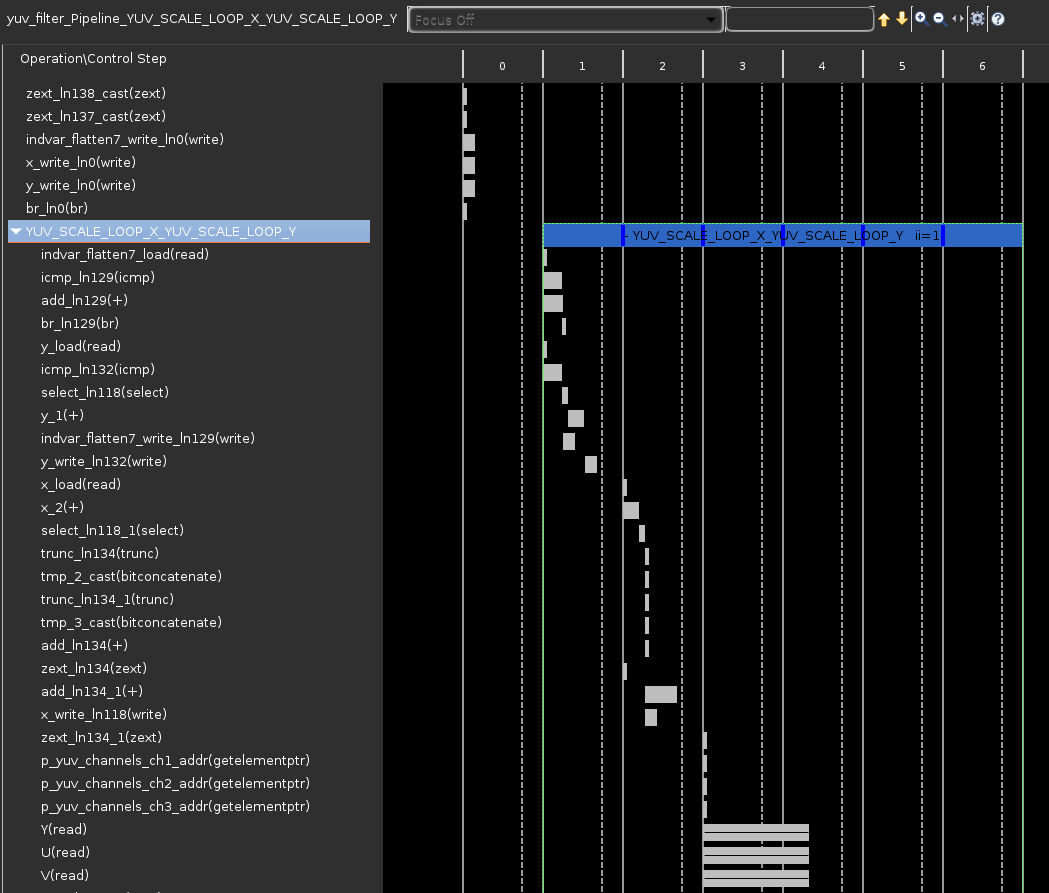Click the control step 6 column header
Screen dimensions: 1049x893
click(x=982, y=65)
